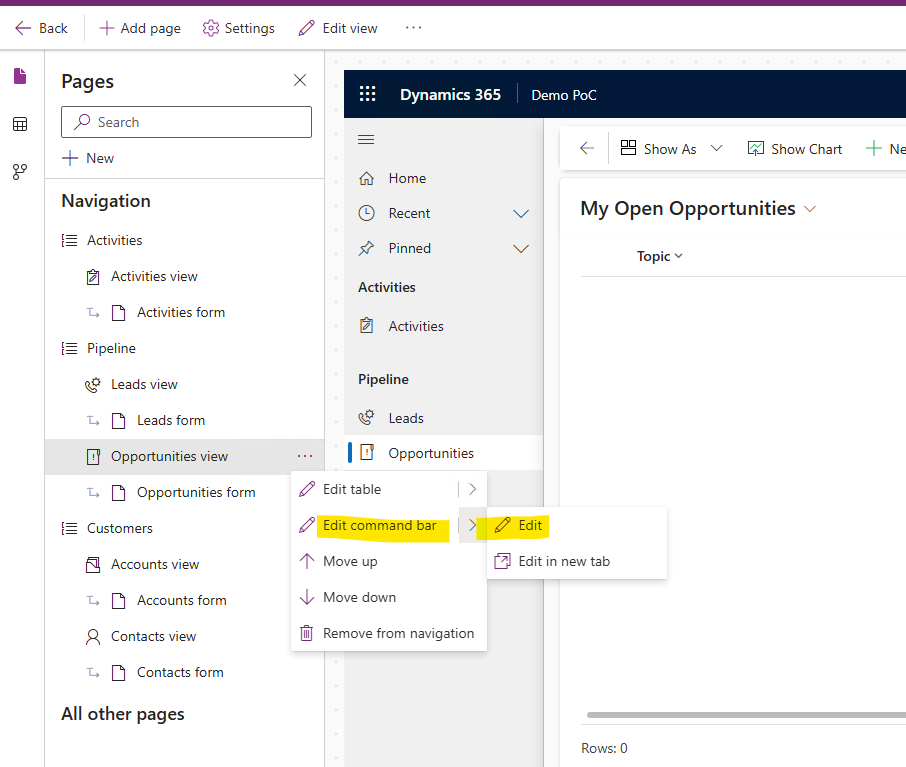Open Opportunities view more options ellipsis
This screenshot has height=767, width=906.
click(305, 457)
